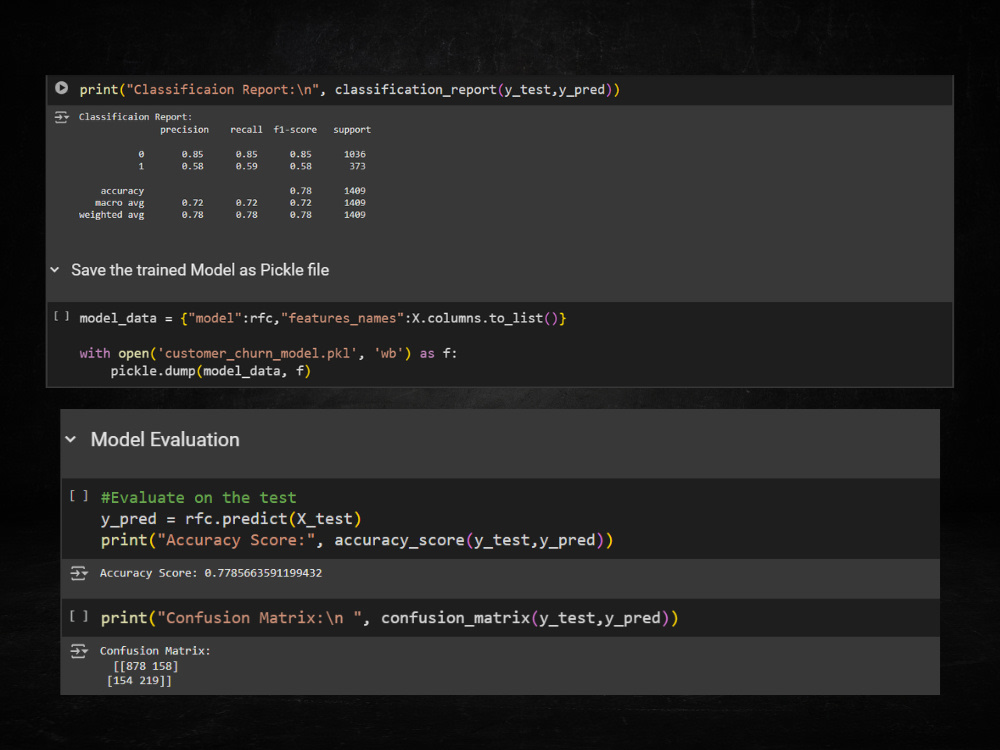This screenshot has height=750, width=1000.
Task: Click the 'weighted avg' row label
Action: click(x=112, y=215)
